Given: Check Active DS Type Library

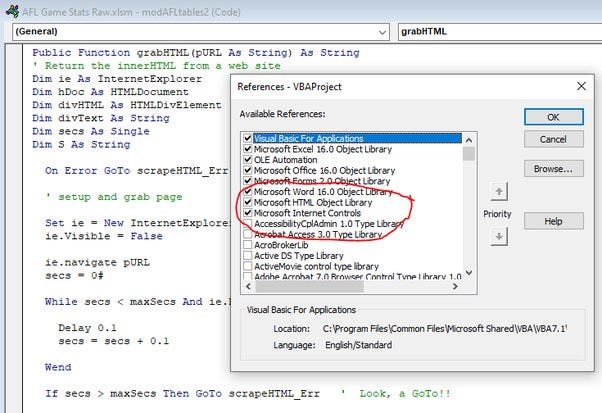Looking at the screenshot, I should coord(248,255).
